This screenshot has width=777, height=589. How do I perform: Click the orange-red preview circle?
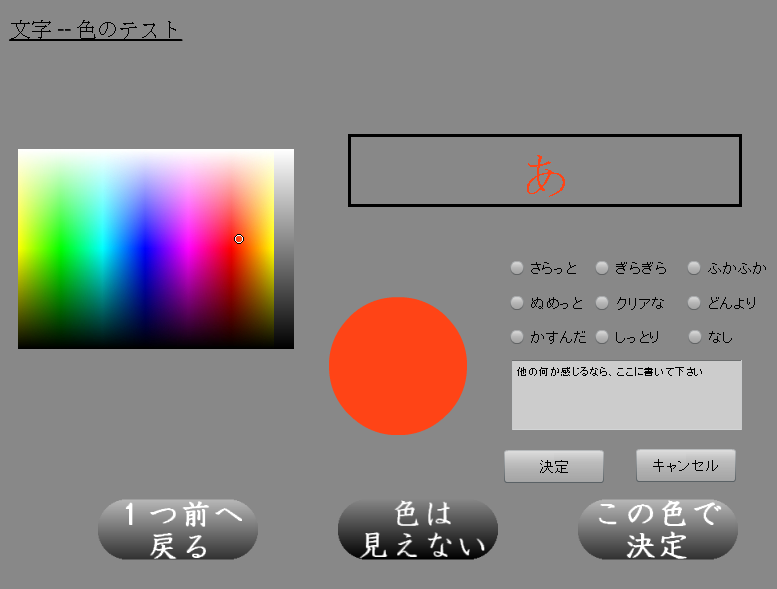click(x=398, y=366)
